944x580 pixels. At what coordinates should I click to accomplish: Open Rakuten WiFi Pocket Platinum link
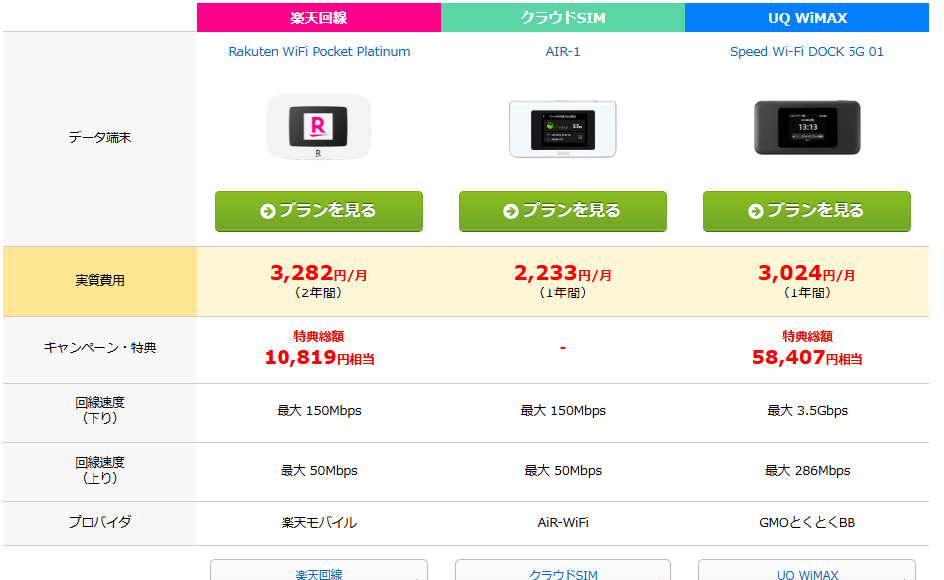(319, 52)
